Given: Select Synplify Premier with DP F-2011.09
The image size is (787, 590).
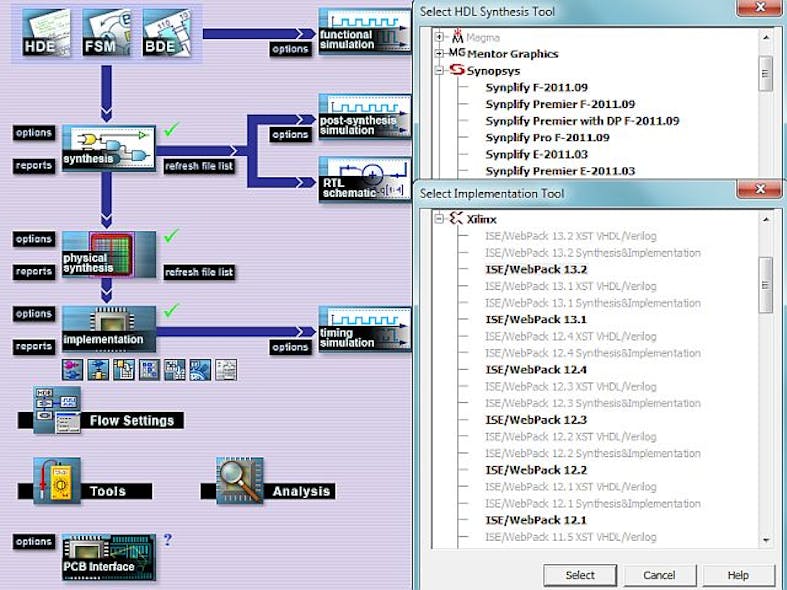Looking at the screenshot, I should pyautogui.click(x=582, y=121).
